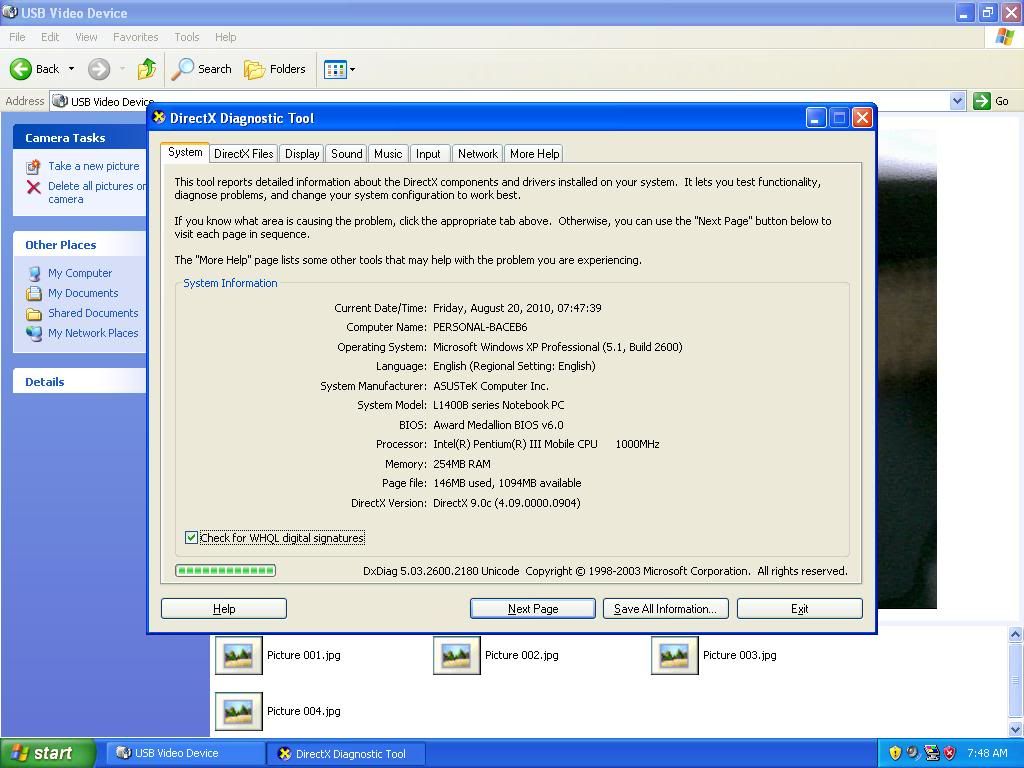Select the Input tab
The width and height of the screenshot is (1024, 768).
click(428, 153)
